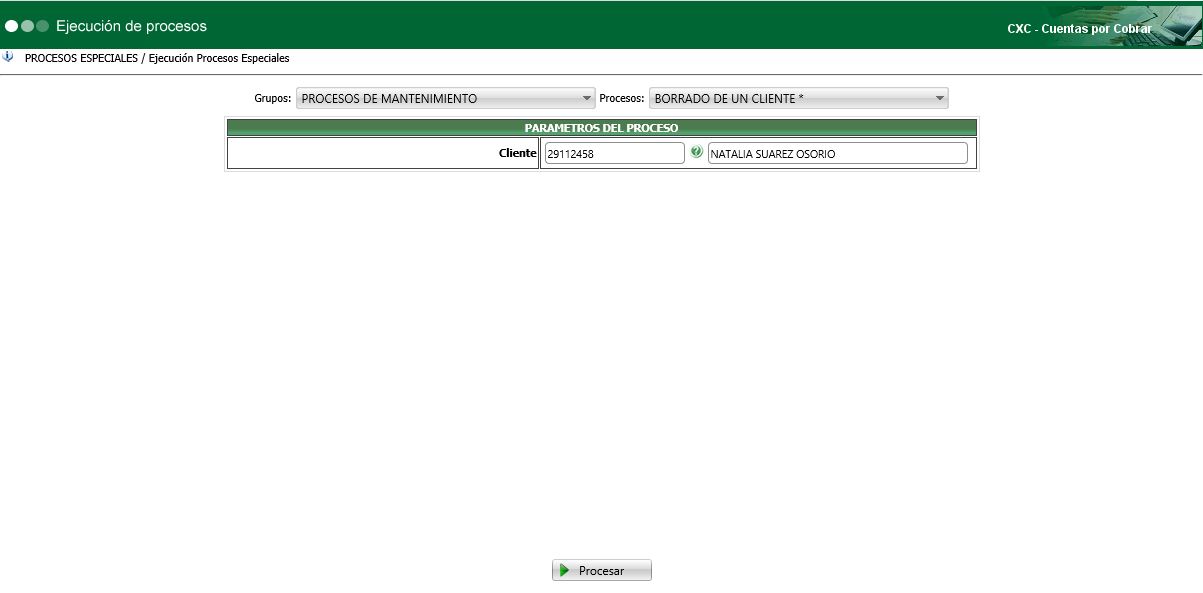Open PROCESOS DE MANTENIMIENTO combo box
The width and height of the screenshot is (1203, 593).
445,98
